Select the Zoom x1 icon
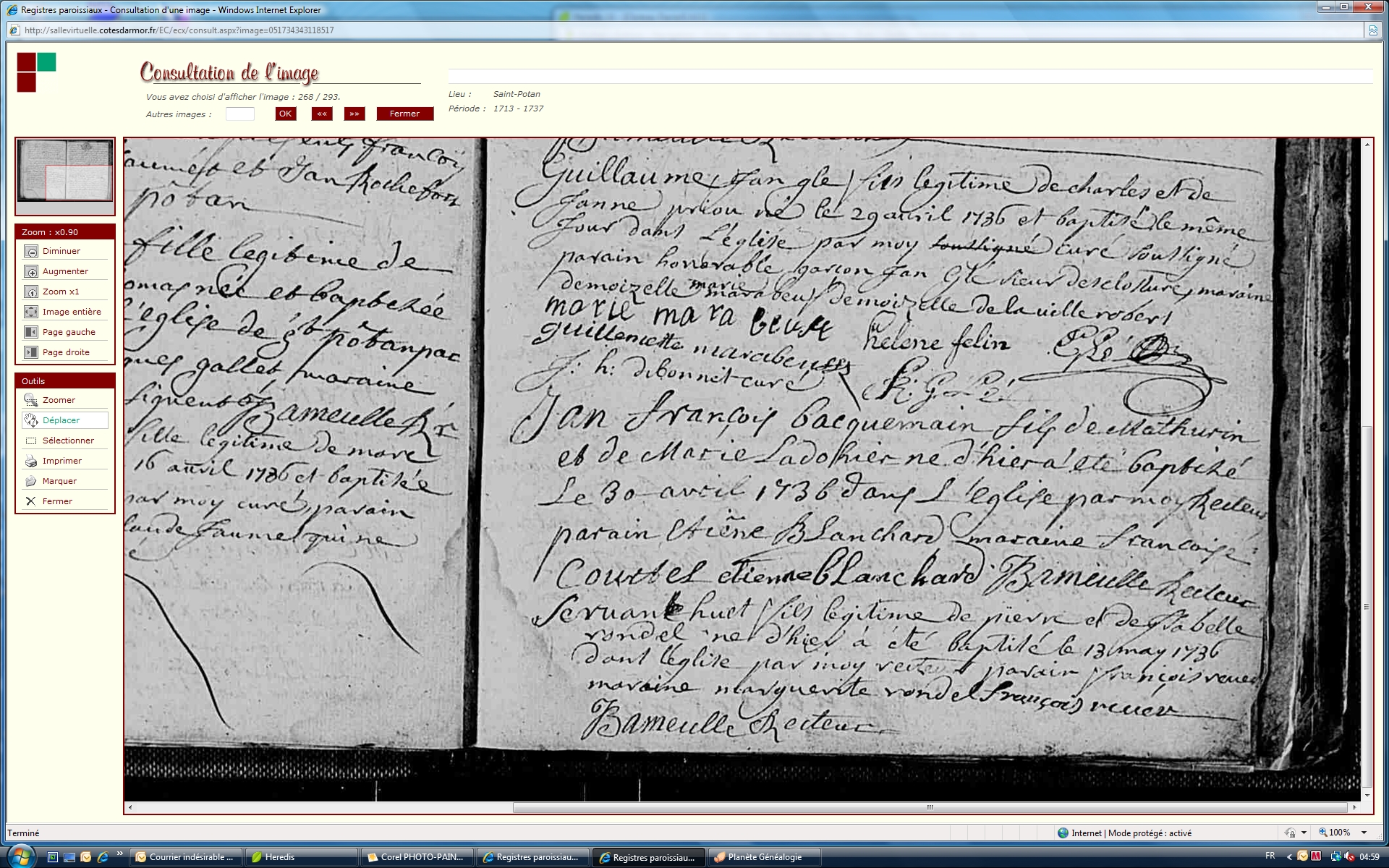The image size is (1389, 868). coord(31,292)
